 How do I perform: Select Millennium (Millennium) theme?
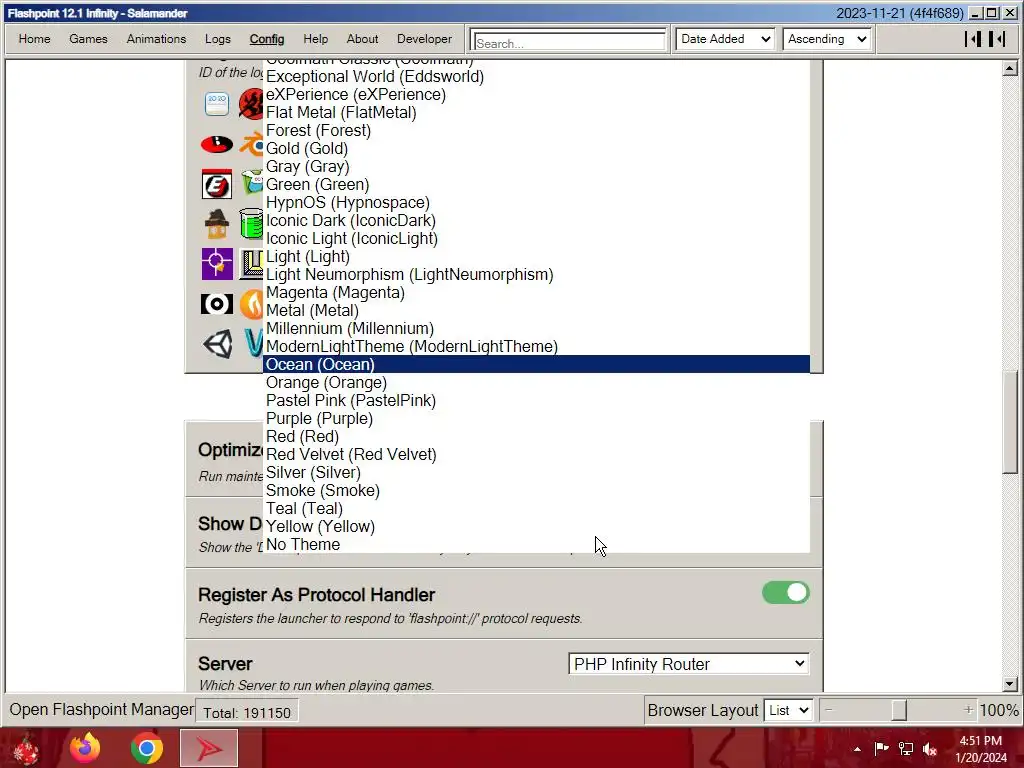[x=536, y=328]
